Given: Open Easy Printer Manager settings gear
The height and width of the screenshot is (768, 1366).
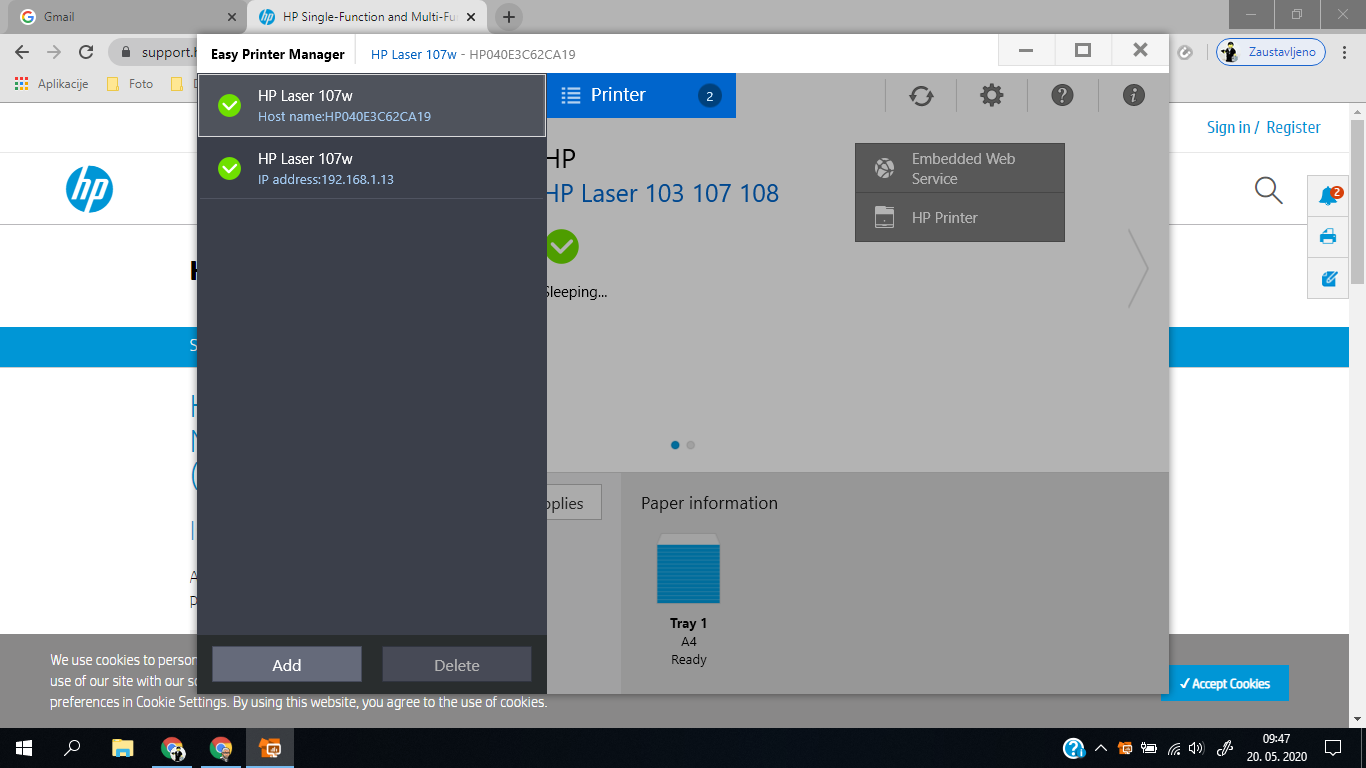Looking at the screenshot, I should click(991, 95).
